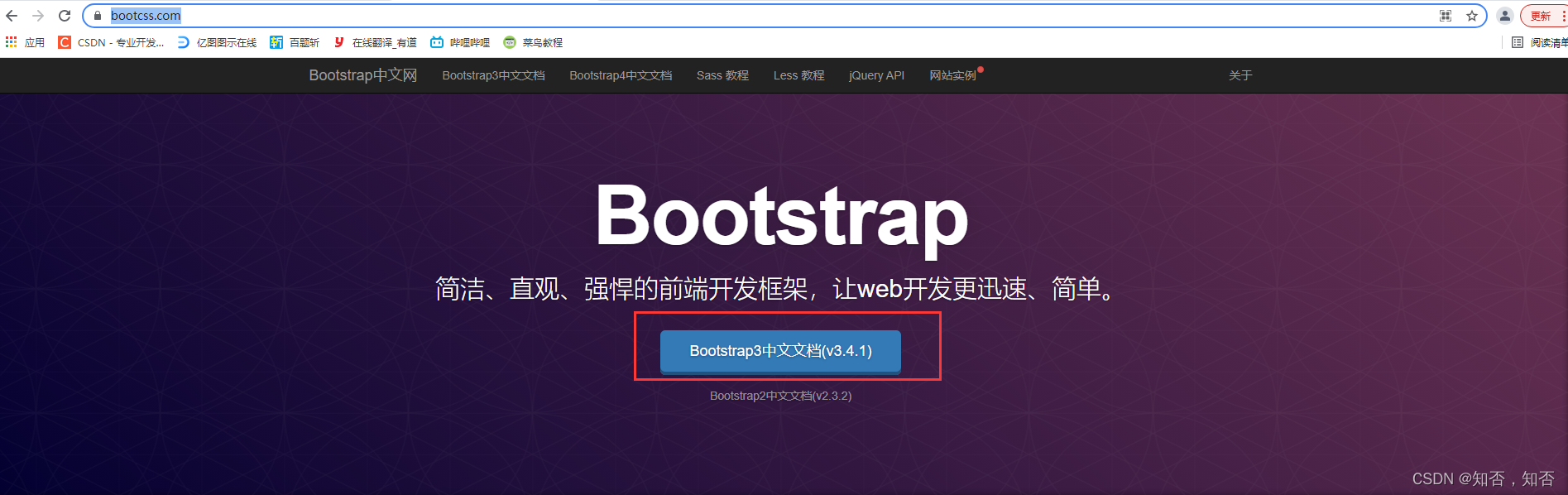
Task: Open jQuery API nav item
Action: pyautogui.click(x=876, y=75)
